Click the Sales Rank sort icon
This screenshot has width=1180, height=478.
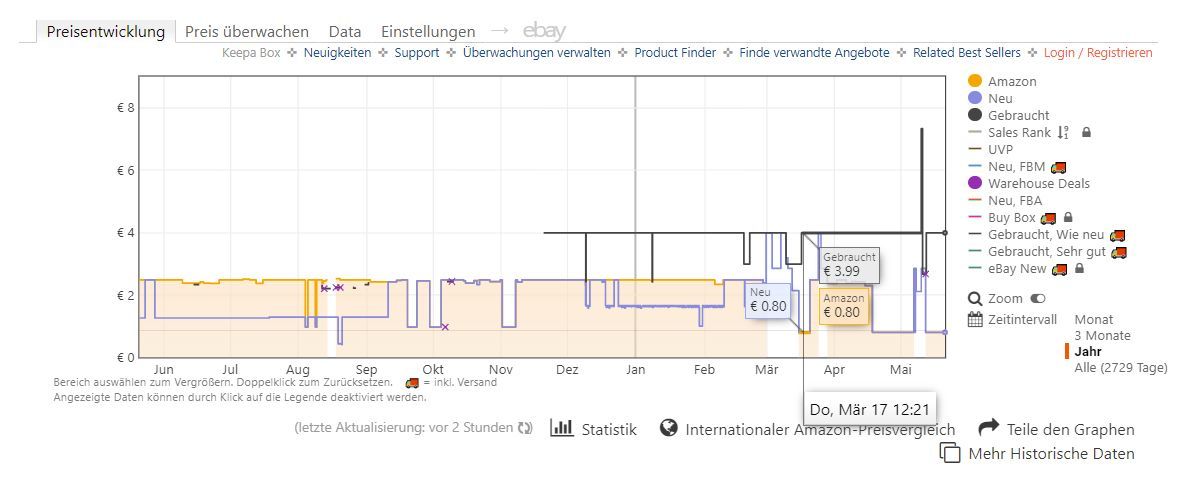[1063, 133]
